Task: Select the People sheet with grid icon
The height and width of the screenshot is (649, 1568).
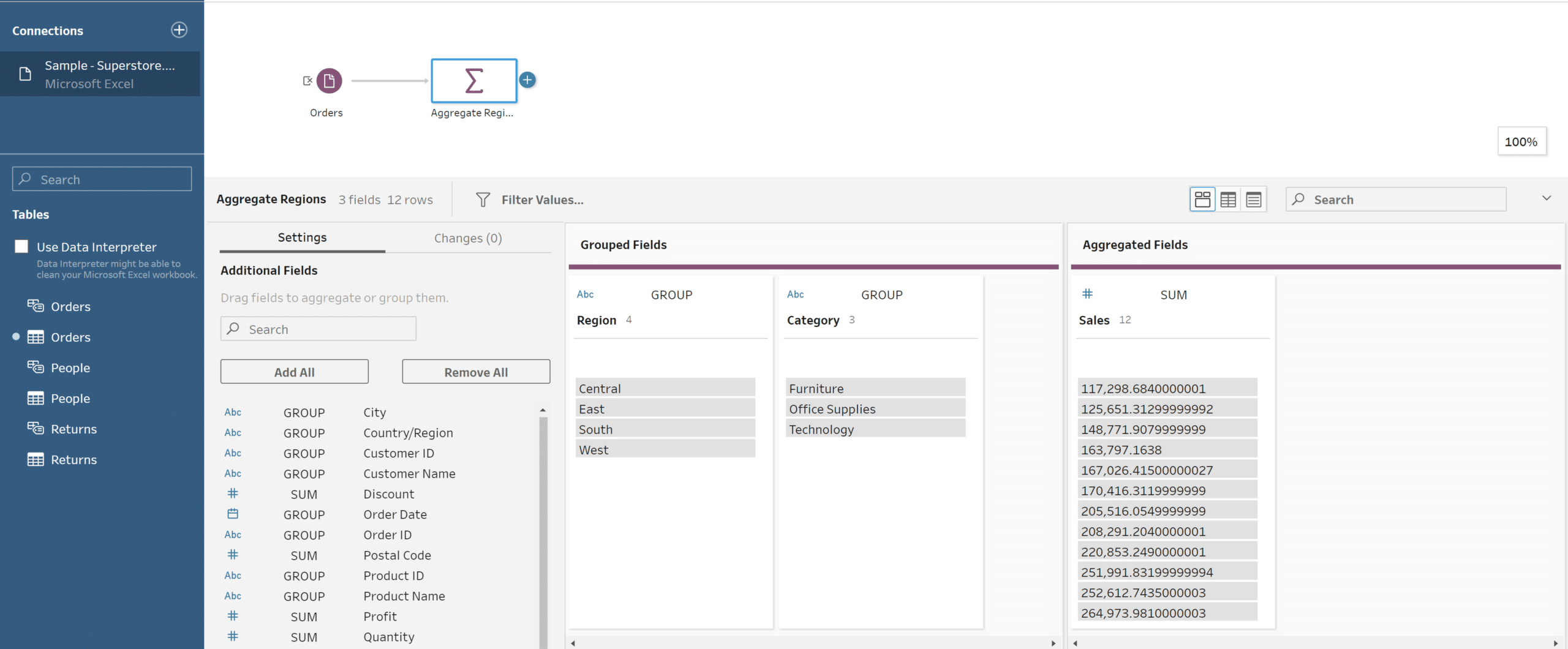Action: tap(70, 398)
